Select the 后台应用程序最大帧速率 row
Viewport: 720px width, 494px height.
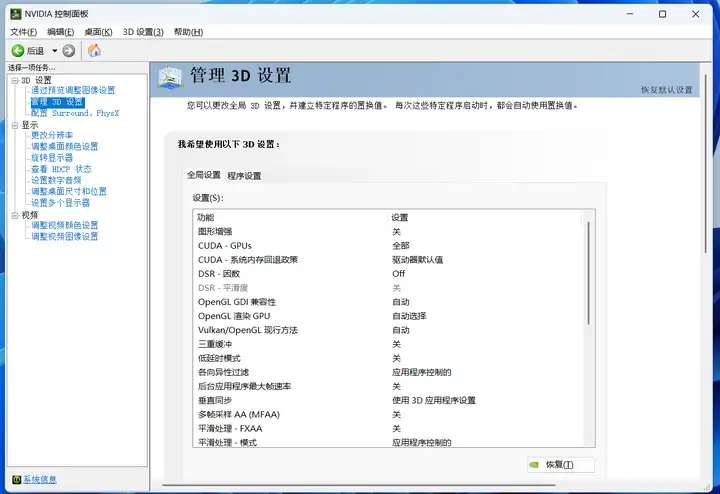pos(388,386)
